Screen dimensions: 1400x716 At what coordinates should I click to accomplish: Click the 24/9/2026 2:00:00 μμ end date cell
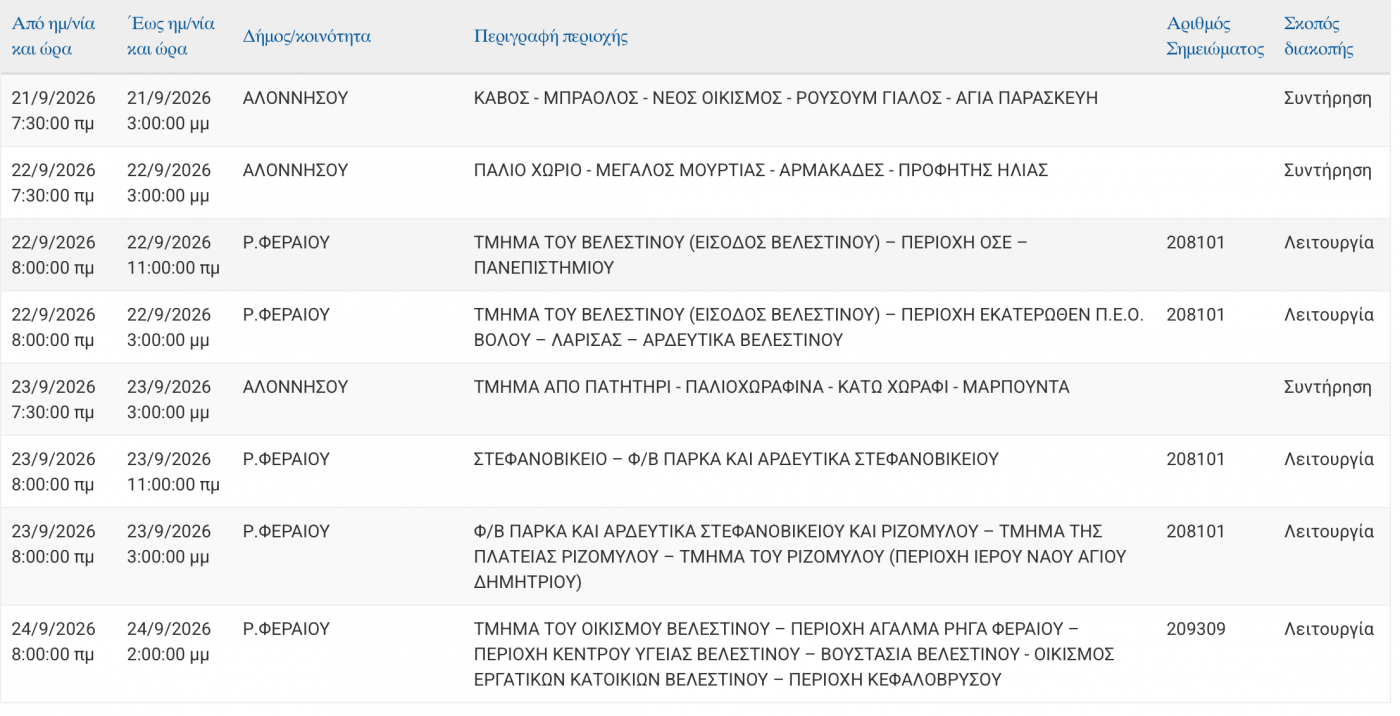[169, 642]
